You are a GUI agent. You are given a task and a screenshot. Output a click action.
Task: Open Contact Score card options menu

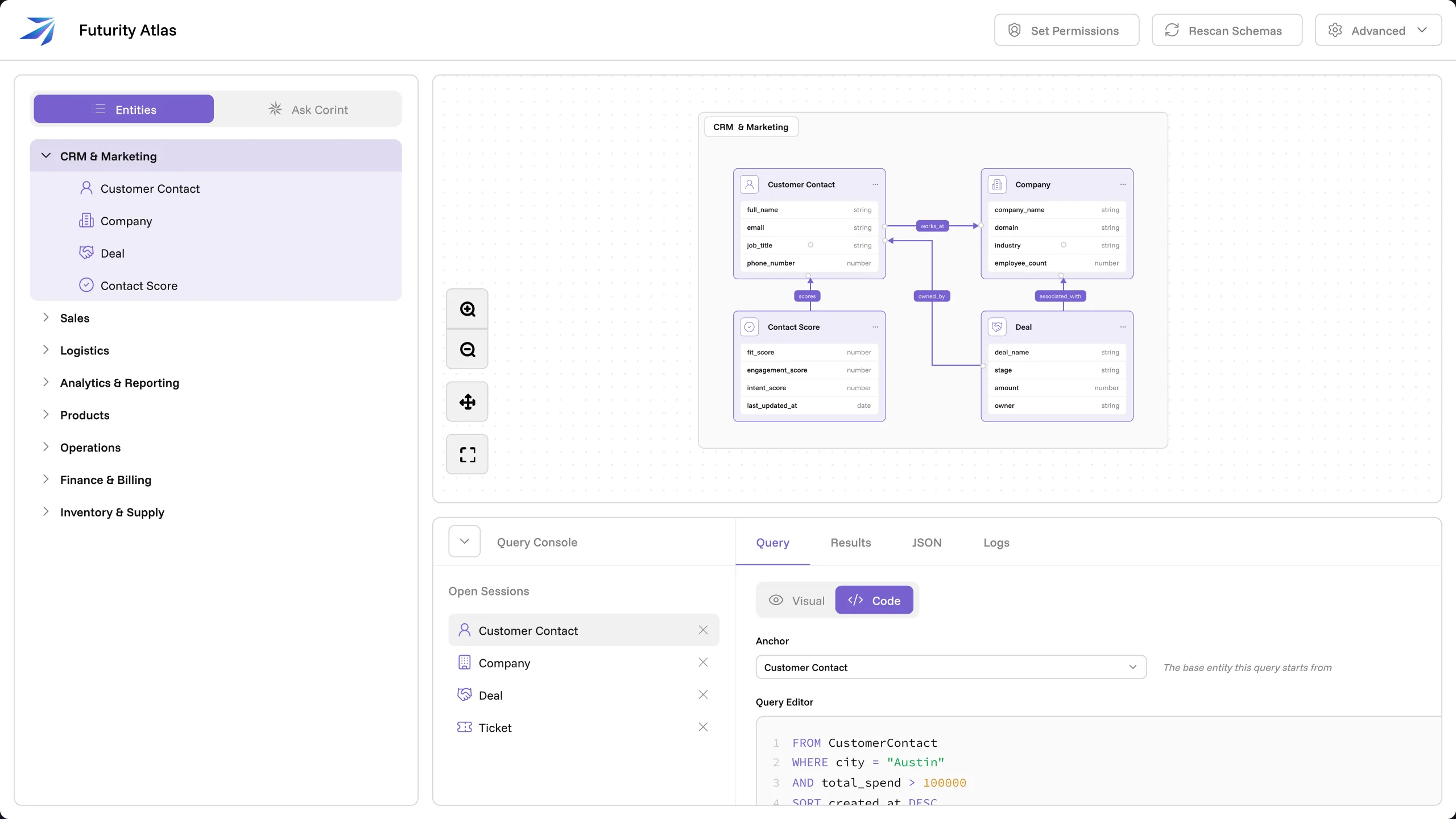(875, 327)
